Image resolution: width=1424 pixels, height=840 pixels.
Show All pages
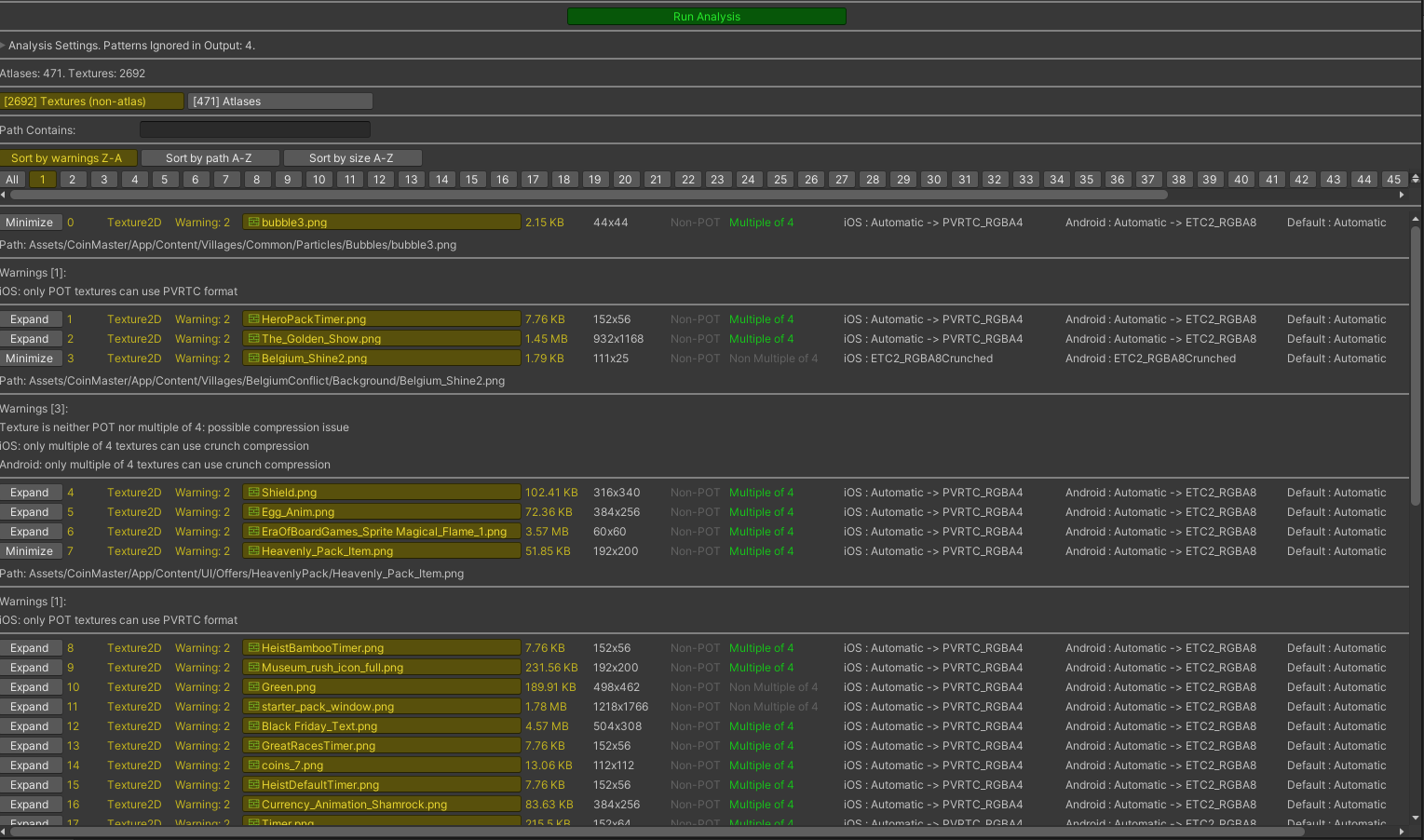pos(12,180)
